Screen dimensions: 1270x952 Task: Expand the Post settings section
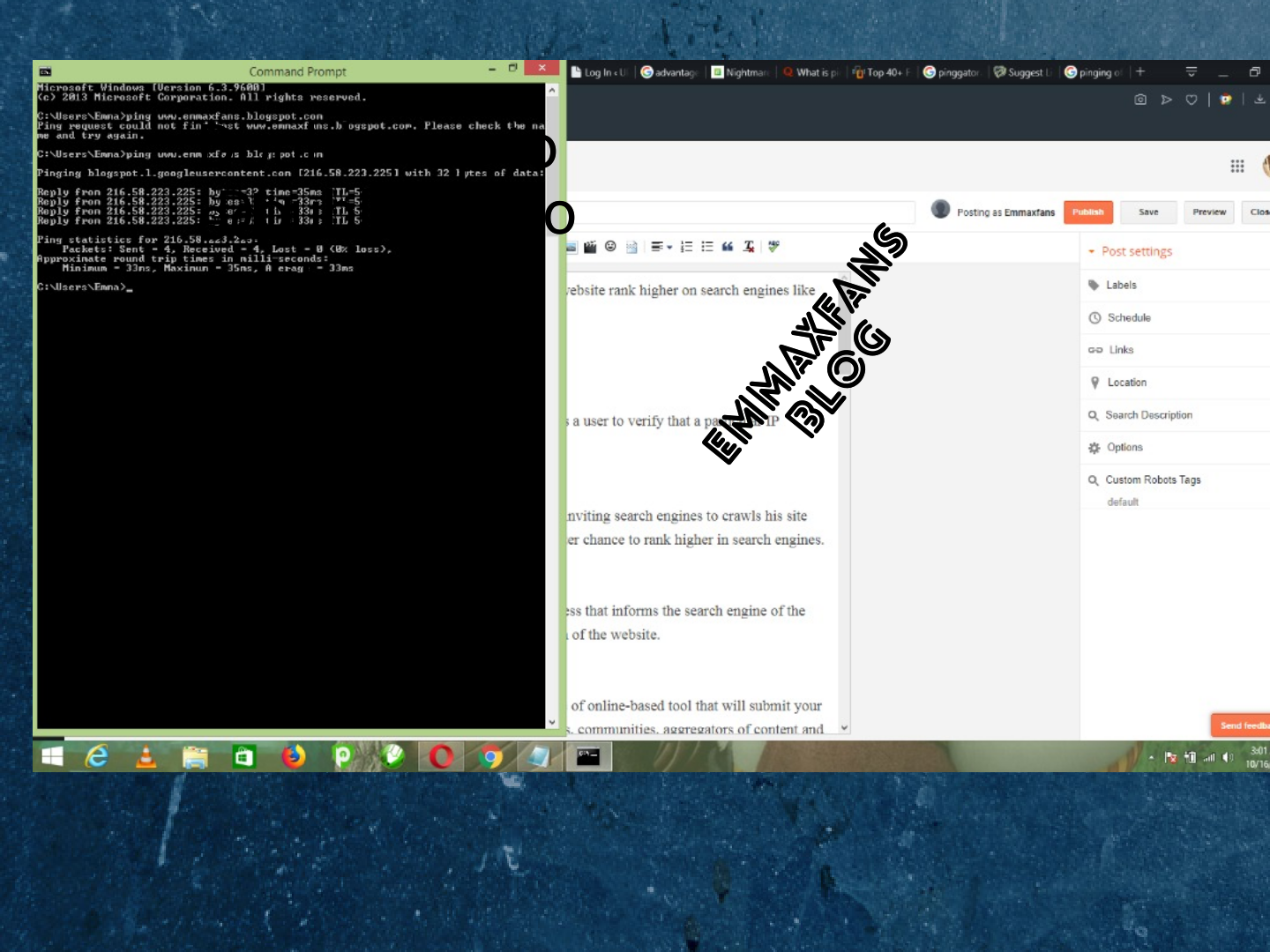pos(1137,251)
